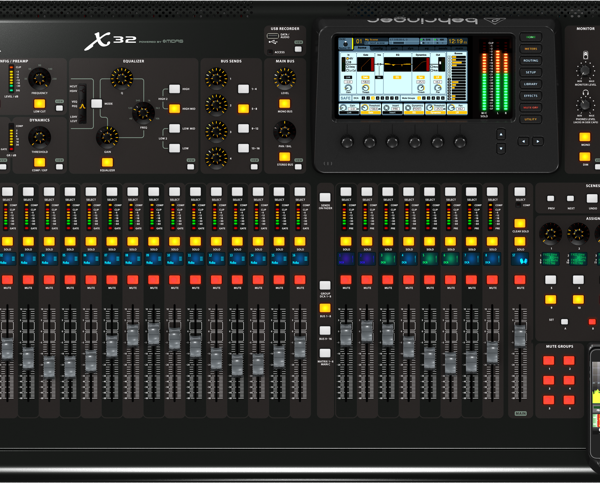Toggle the MONO BUS assignment button
The image size is (600, 483).
pyautogui.click(x=284, y=104)
